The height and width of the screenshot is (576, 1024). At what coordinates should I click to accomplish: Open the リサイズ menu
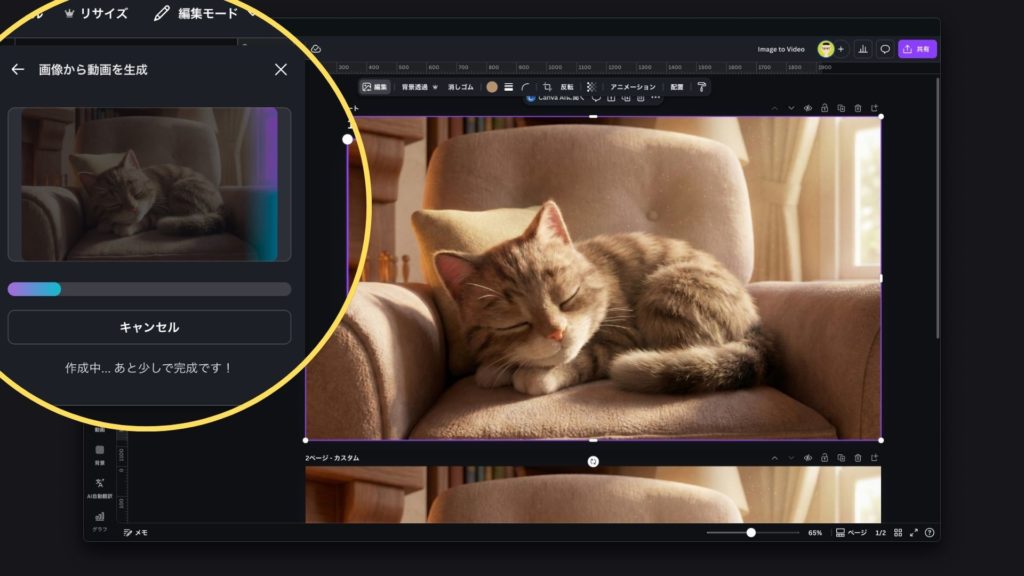pyautogui.click(x=96, y=14)
